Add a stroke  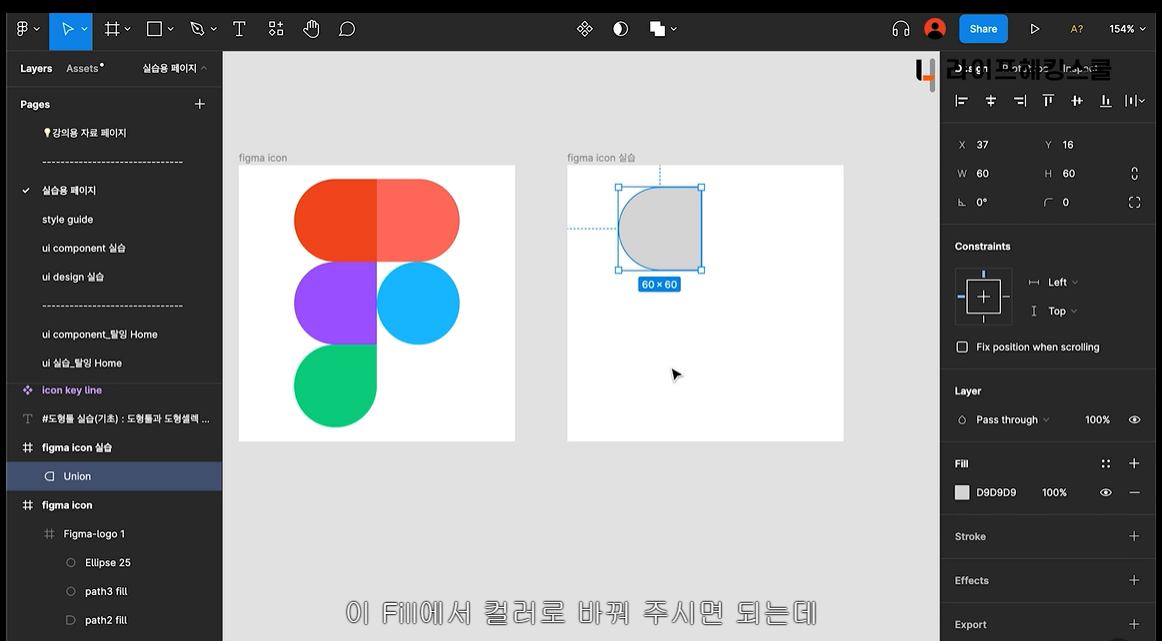(1134, 536)
